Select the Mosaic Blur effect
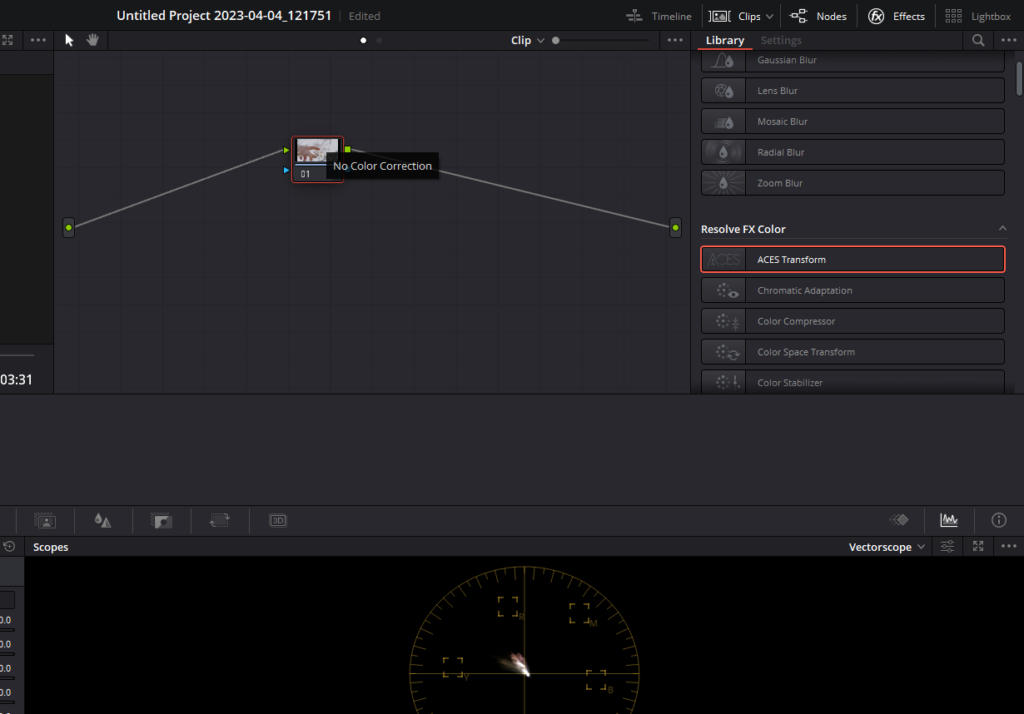This screenshot has width=1024, height=714. [852, 122]
